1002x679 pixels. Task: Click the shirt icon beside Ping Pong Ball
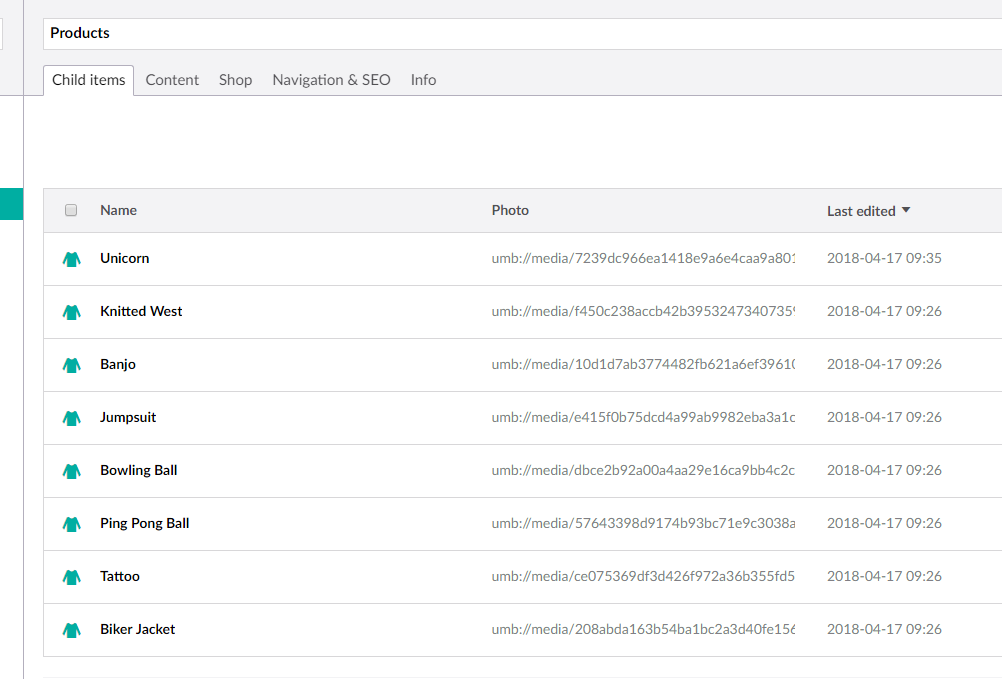(71, 523)
